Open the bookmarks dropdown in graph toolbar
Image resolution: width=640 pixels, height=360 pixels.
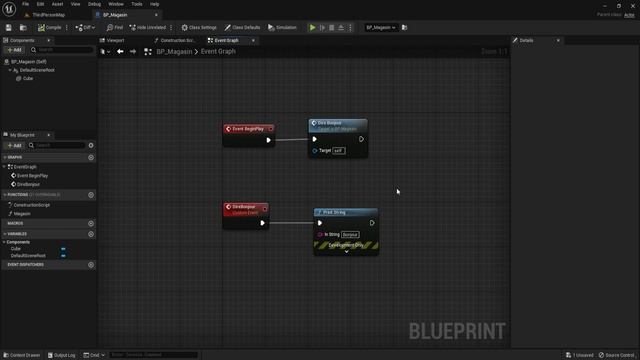pos(105,51)
